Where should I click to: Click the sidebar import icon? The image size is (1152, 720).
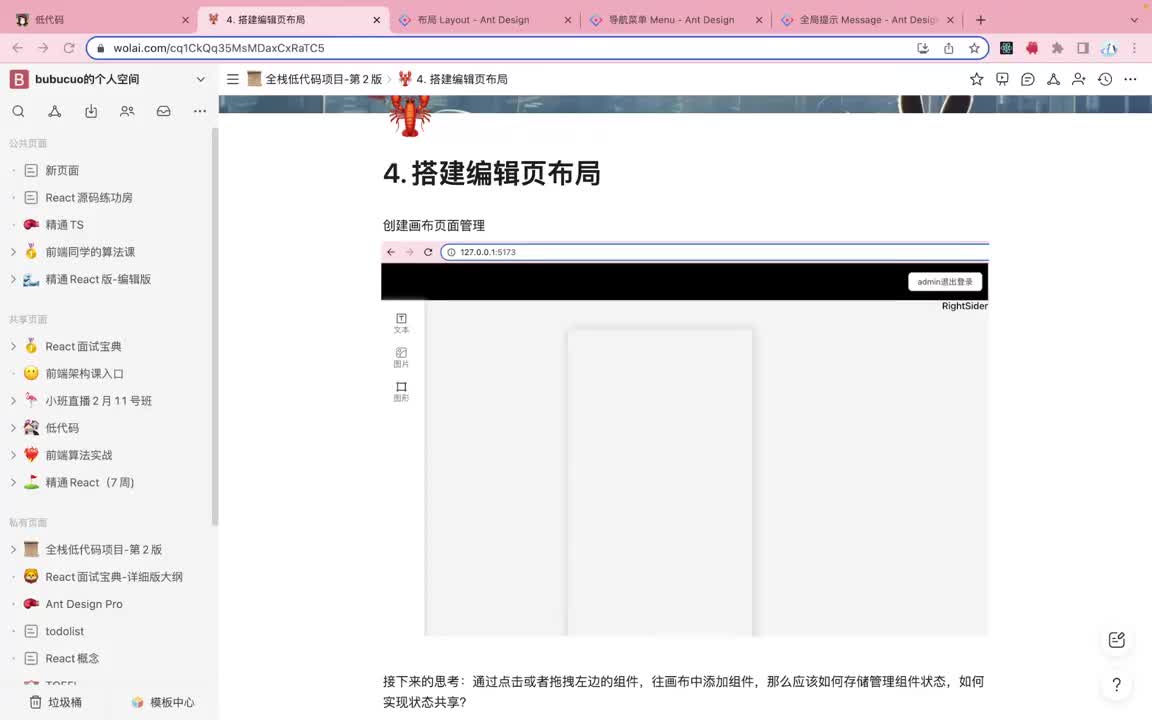tap(91, 111)
